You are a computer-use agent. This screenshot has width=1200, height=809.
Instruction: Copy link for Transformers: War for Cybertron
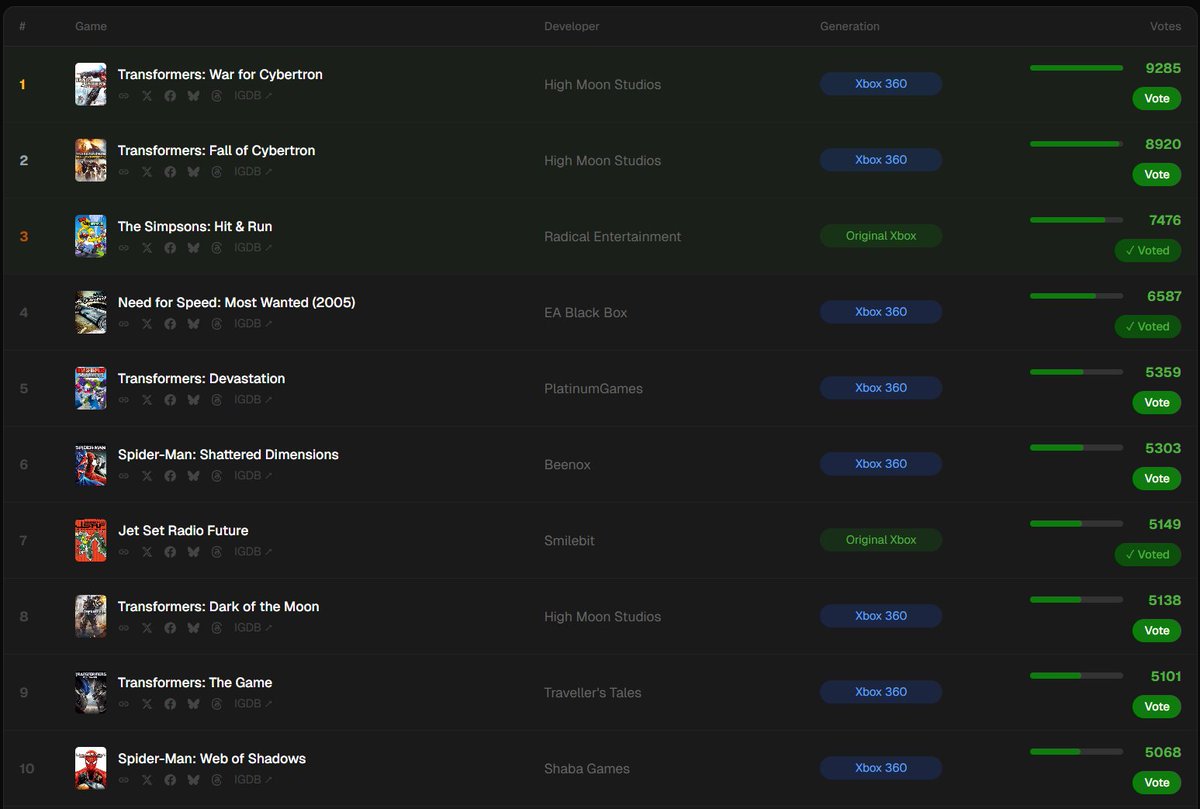[124, 96]
